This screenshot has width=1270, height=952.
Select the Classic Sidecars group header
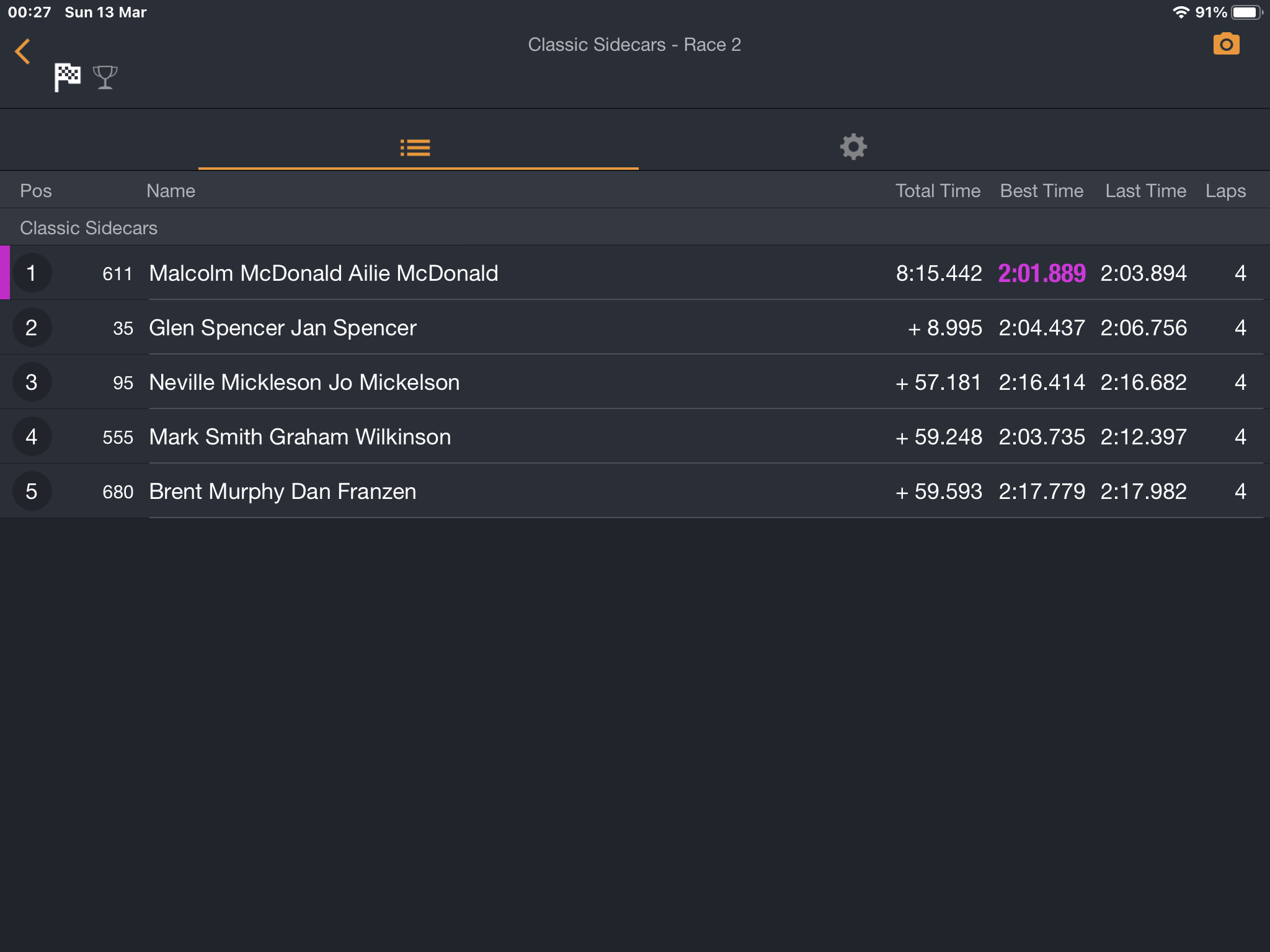coord(635,227)
